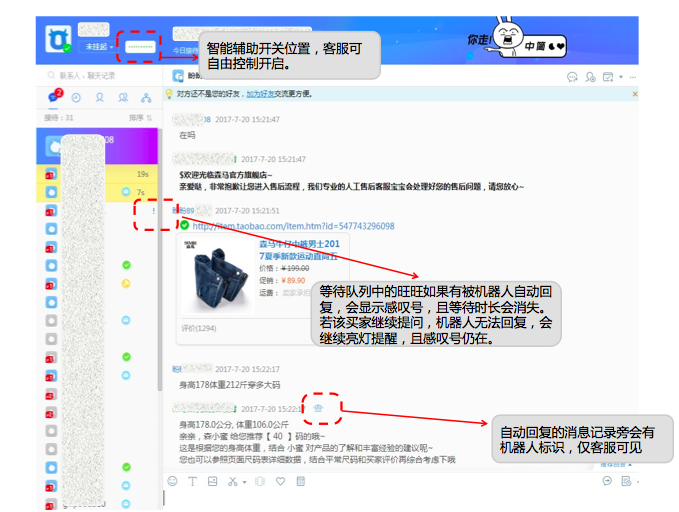Open the organization tree tab
Viewport: 679px width, 512px height.
pyautogui.click(x=146, y=98)
